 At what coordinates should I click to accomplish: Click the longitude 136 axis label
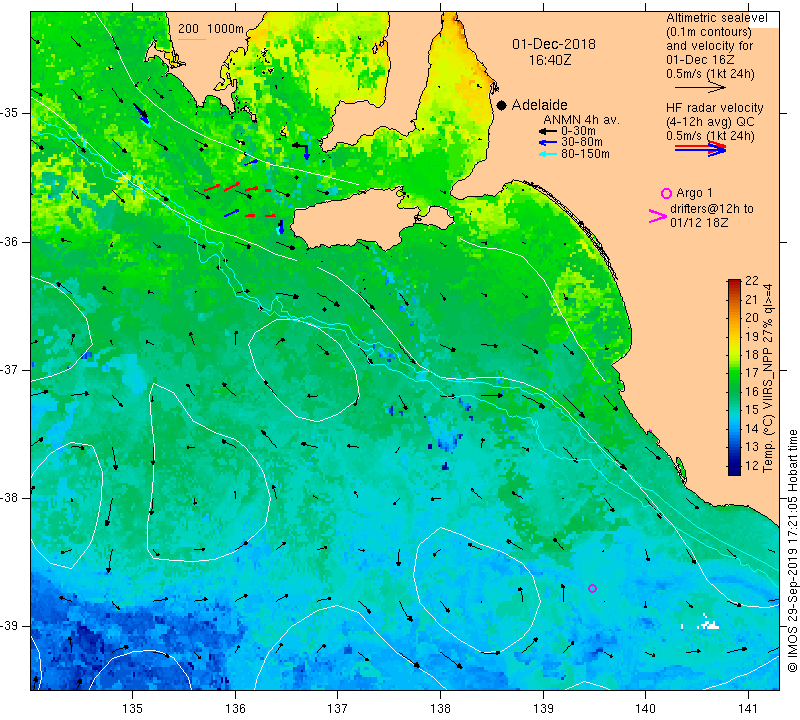pyautogui.click(x=235, y=708)
